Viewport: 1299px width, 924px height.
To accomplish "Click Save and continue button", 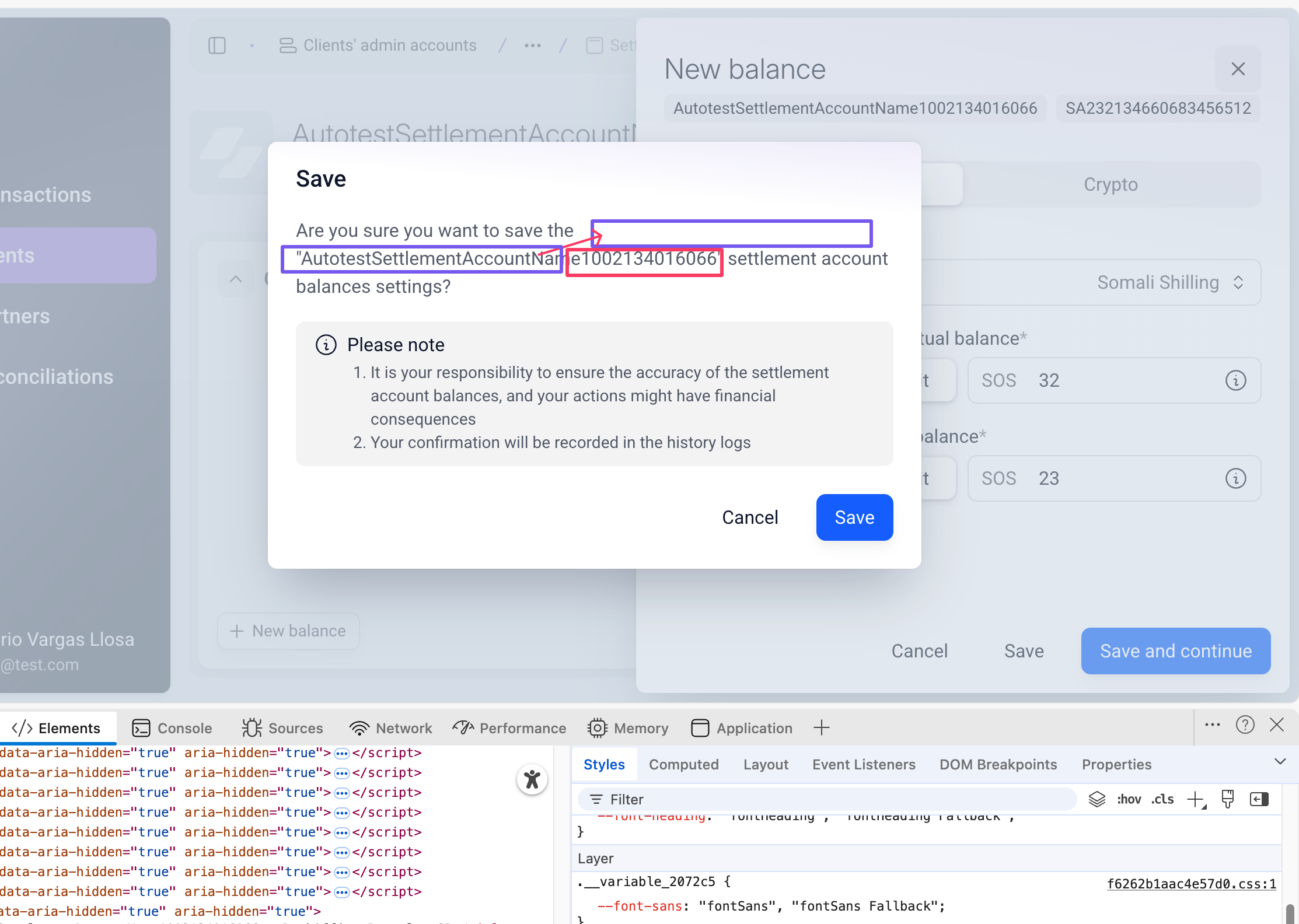I will pos(1176,651).
